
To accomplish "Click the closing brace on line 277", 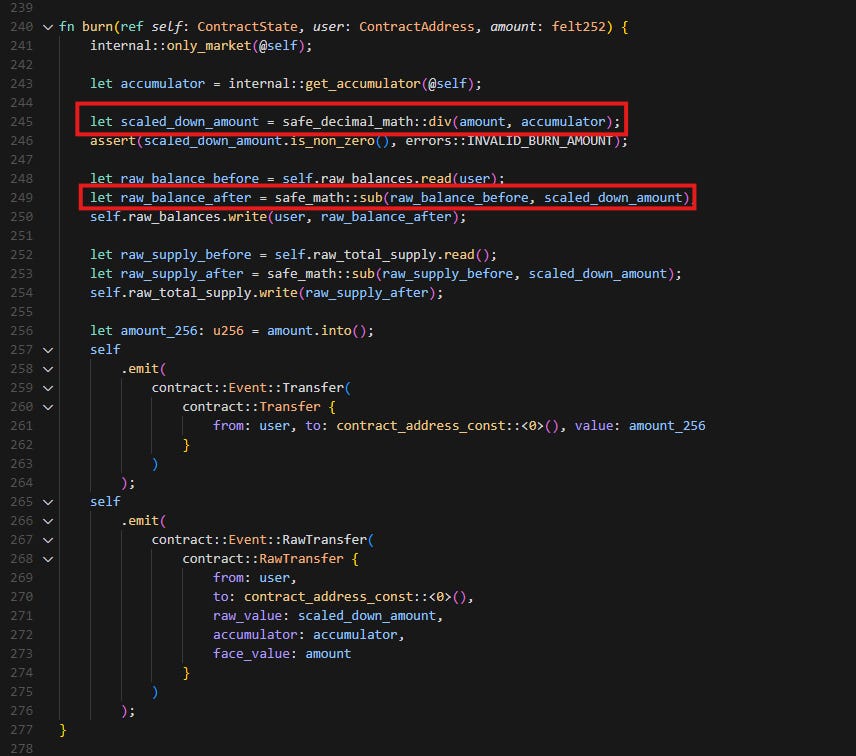I will pyautogui.click(x=63, y=730).
